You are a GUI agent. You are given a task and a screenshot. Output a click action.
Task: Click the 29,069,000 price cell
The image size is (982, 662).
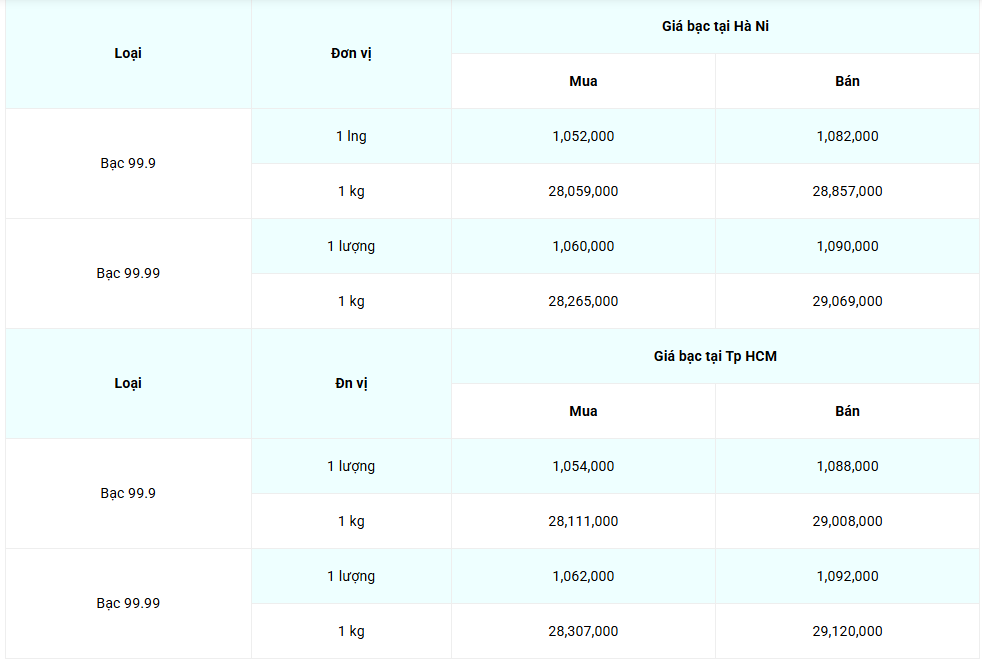point(847,301)
